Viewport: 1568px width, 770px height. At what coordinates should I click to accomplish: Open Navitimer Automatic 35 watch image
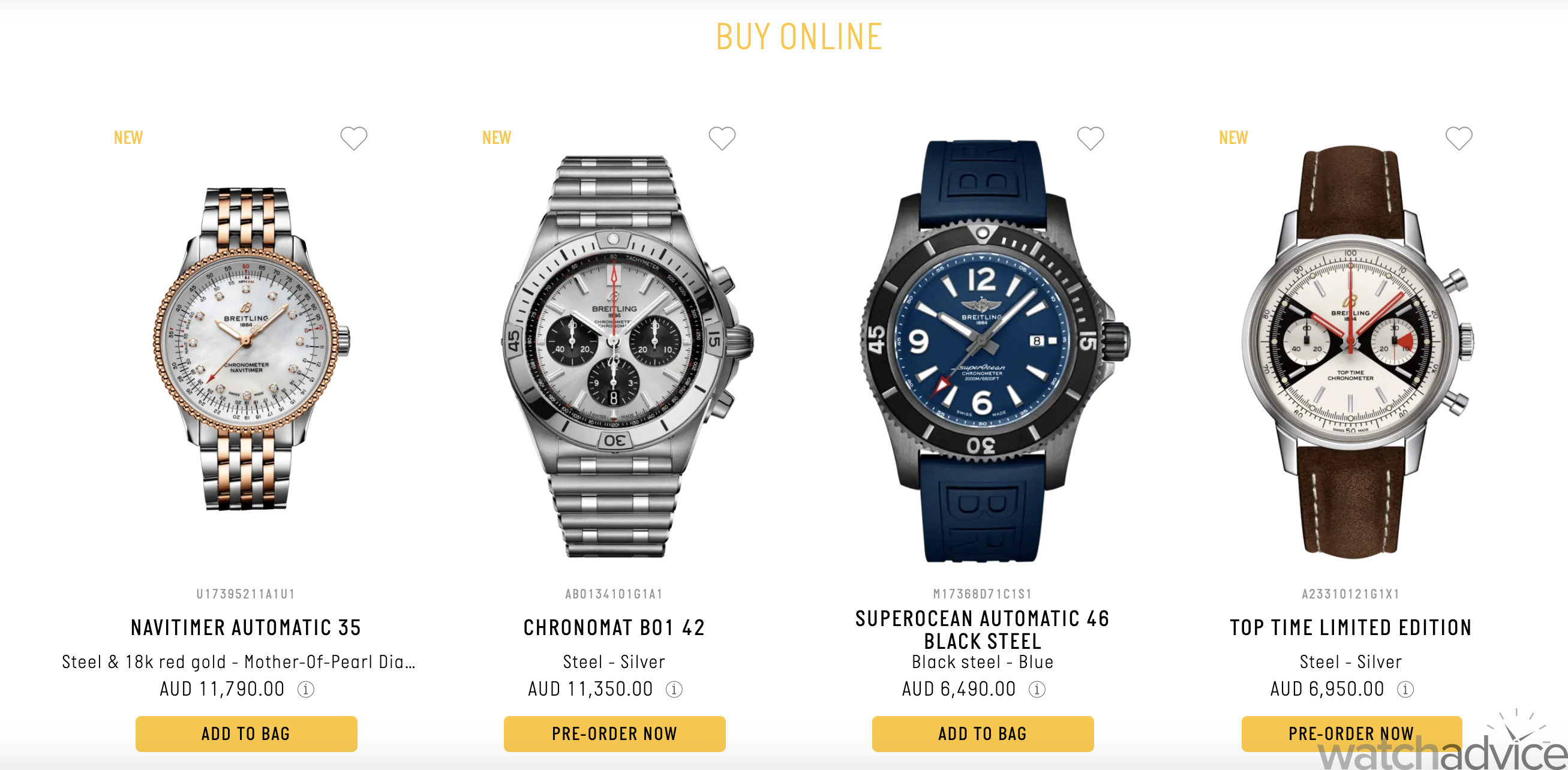(251, 349)
